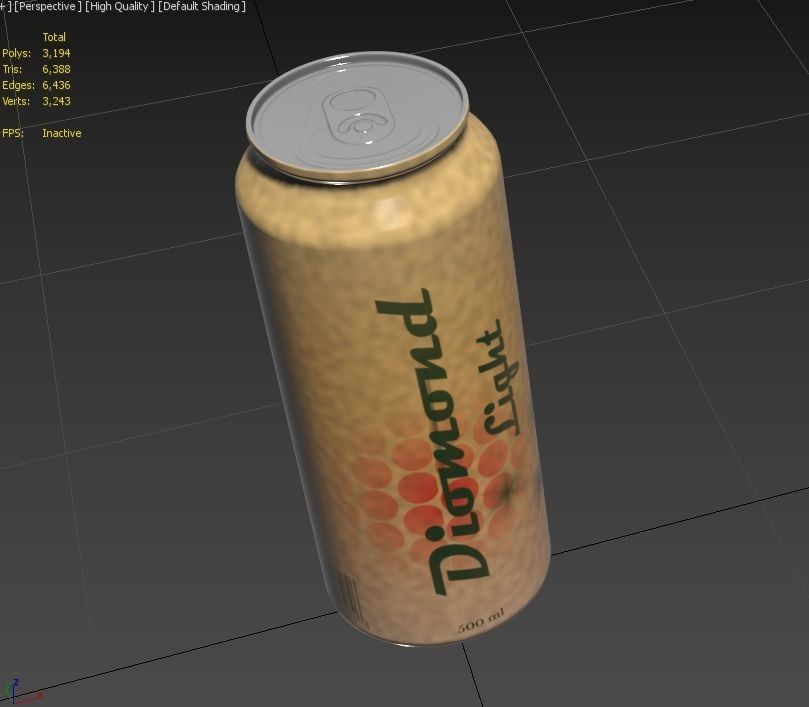
Task: Open the [Perspective] viewport label menu
Action: pyautogui.click(x=47, y=7)
